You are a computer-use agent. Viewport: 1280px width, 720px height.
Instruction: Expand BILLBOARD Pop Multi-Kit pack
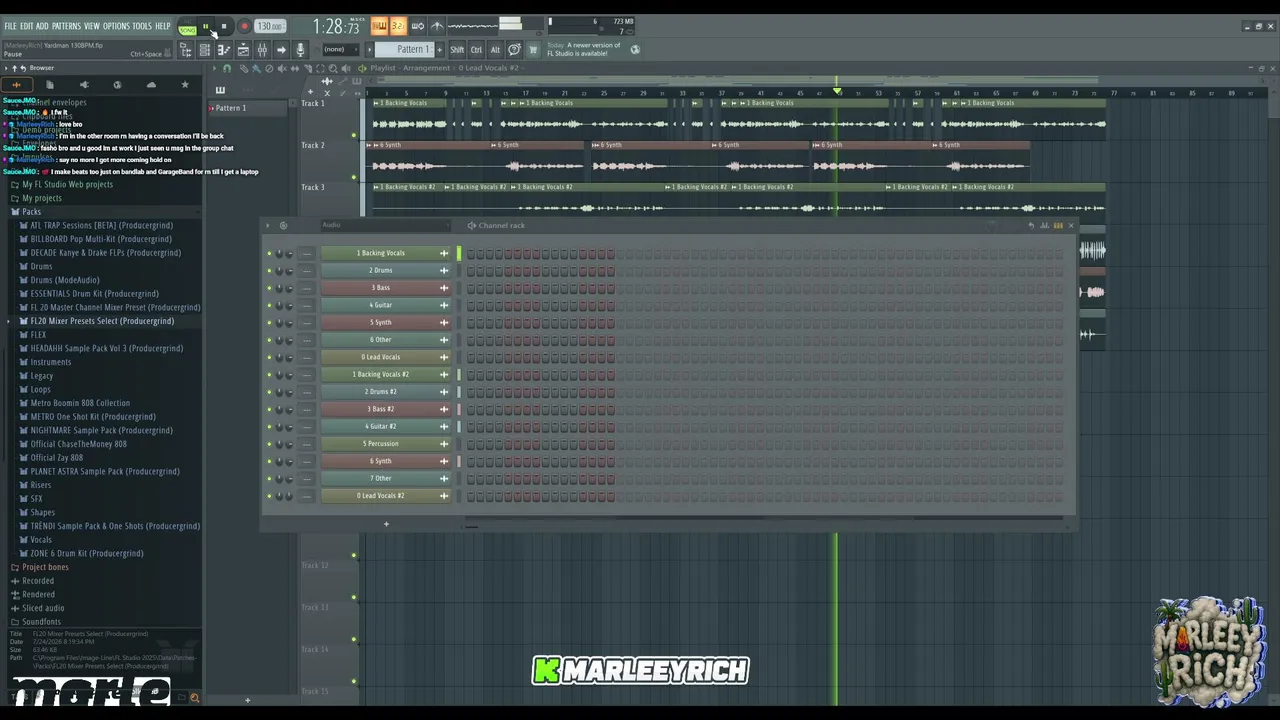pyautogui.click(x=101, y=239)
